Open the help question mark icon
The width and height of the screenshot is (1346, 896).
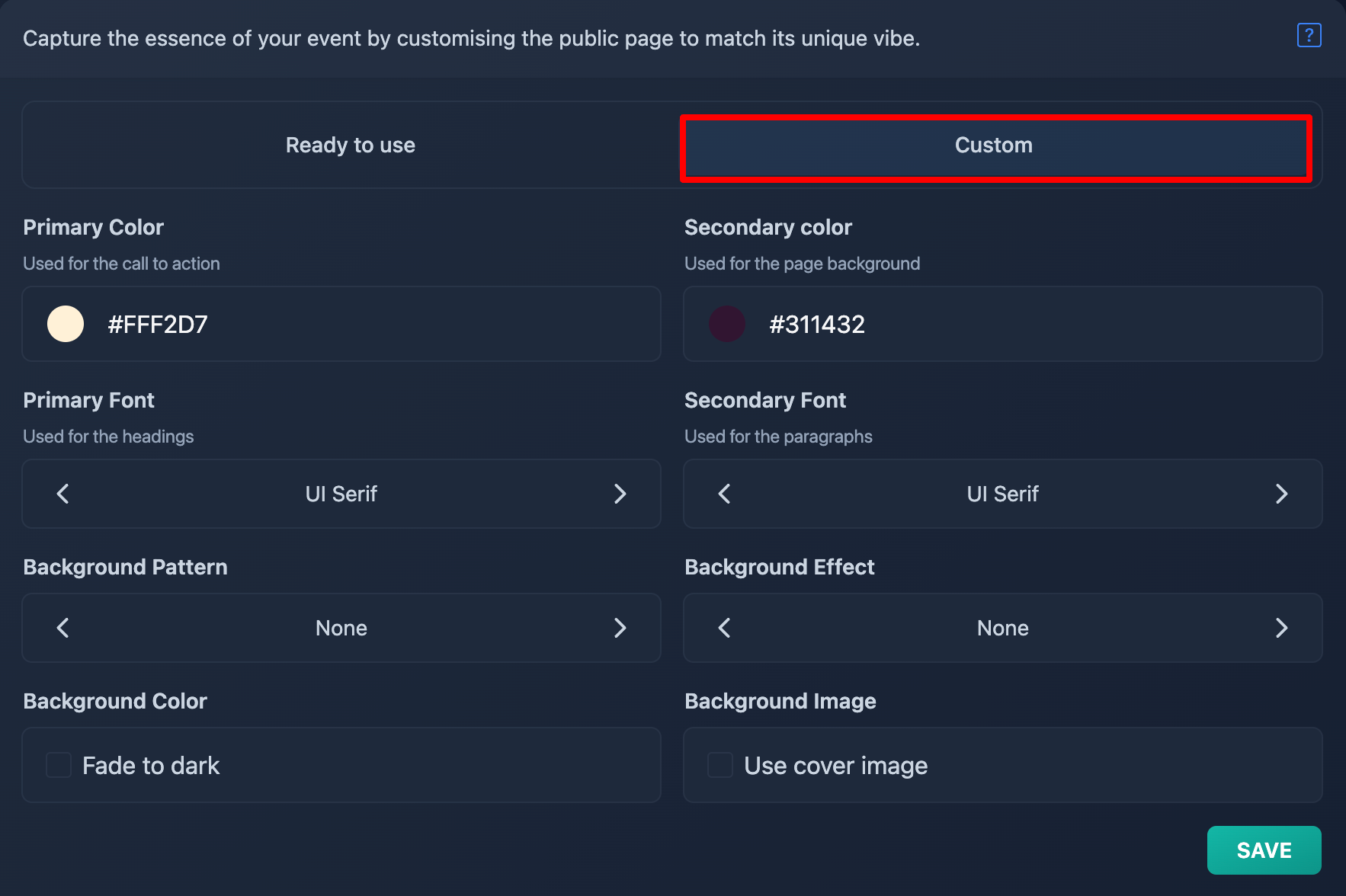pos(1309,35)
